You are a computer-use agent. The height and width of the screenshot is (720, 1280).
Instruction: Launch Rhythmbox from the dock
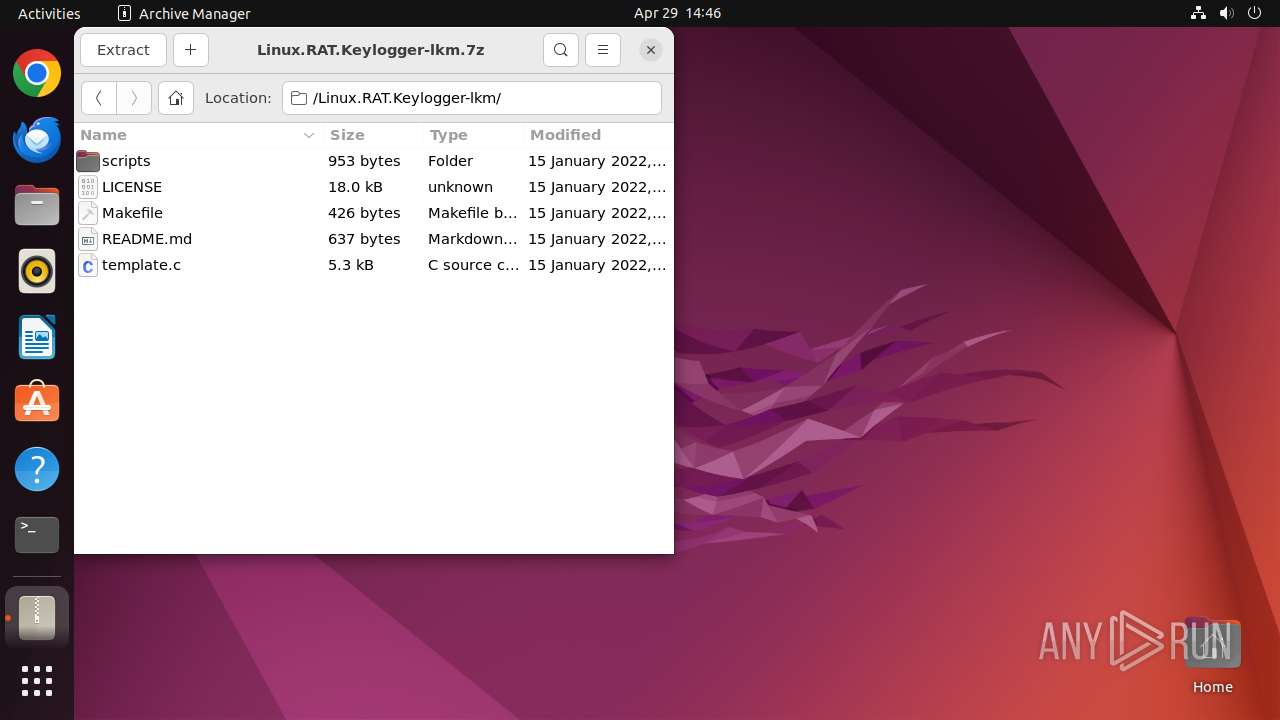(37, 271)
